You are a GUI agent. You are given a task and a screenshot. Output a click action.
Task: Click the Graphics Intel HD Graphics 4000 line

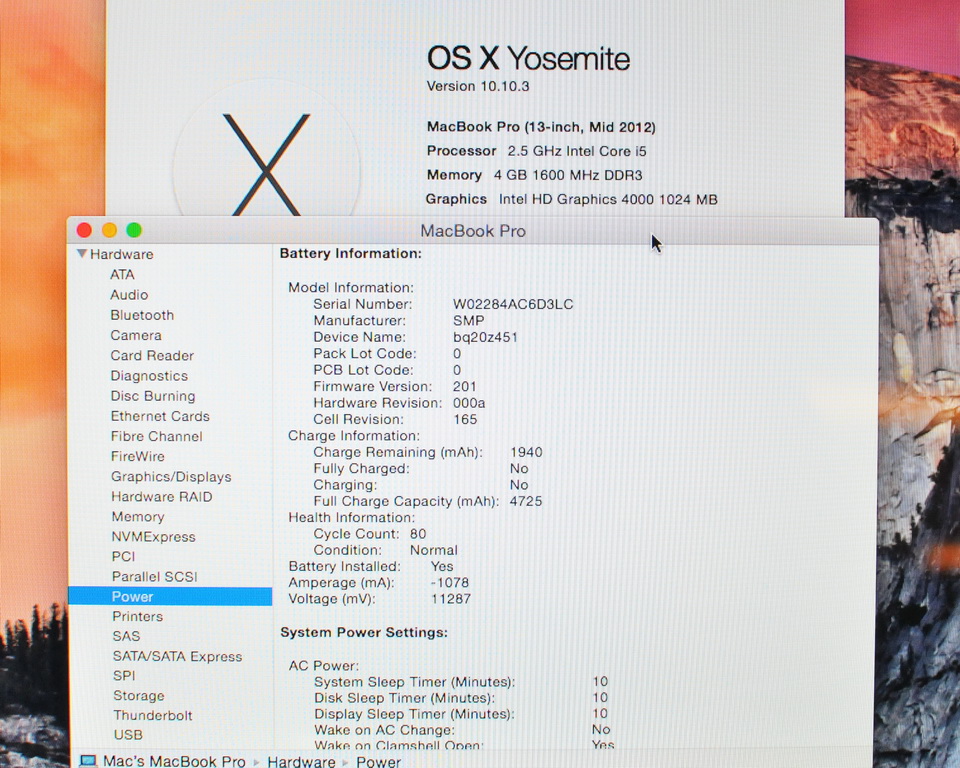pyautogui.click(x=572, y=199)
